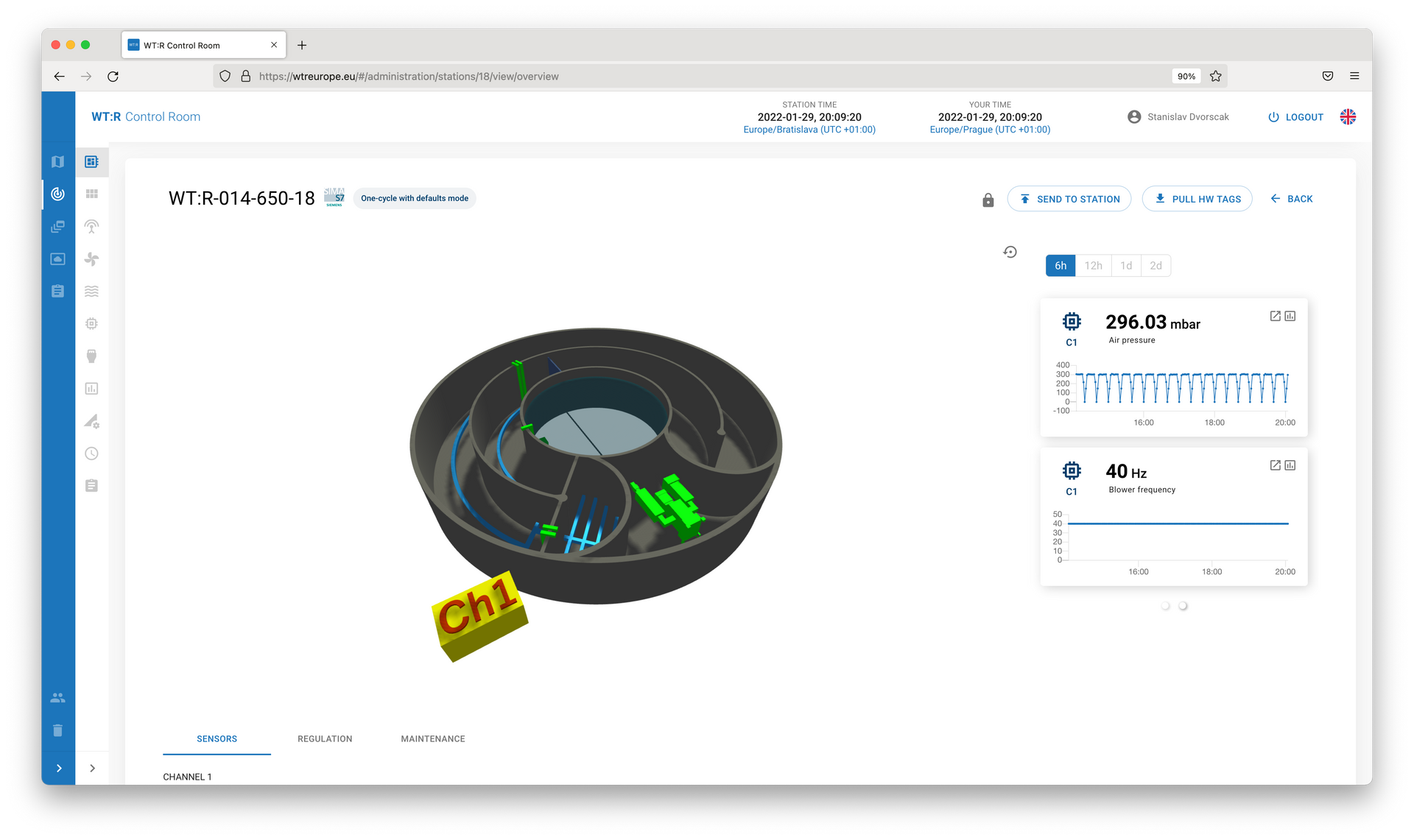
Task: Click the history/undo clock icon top right
Action: pyautogui.click(x=1010, y=252)
